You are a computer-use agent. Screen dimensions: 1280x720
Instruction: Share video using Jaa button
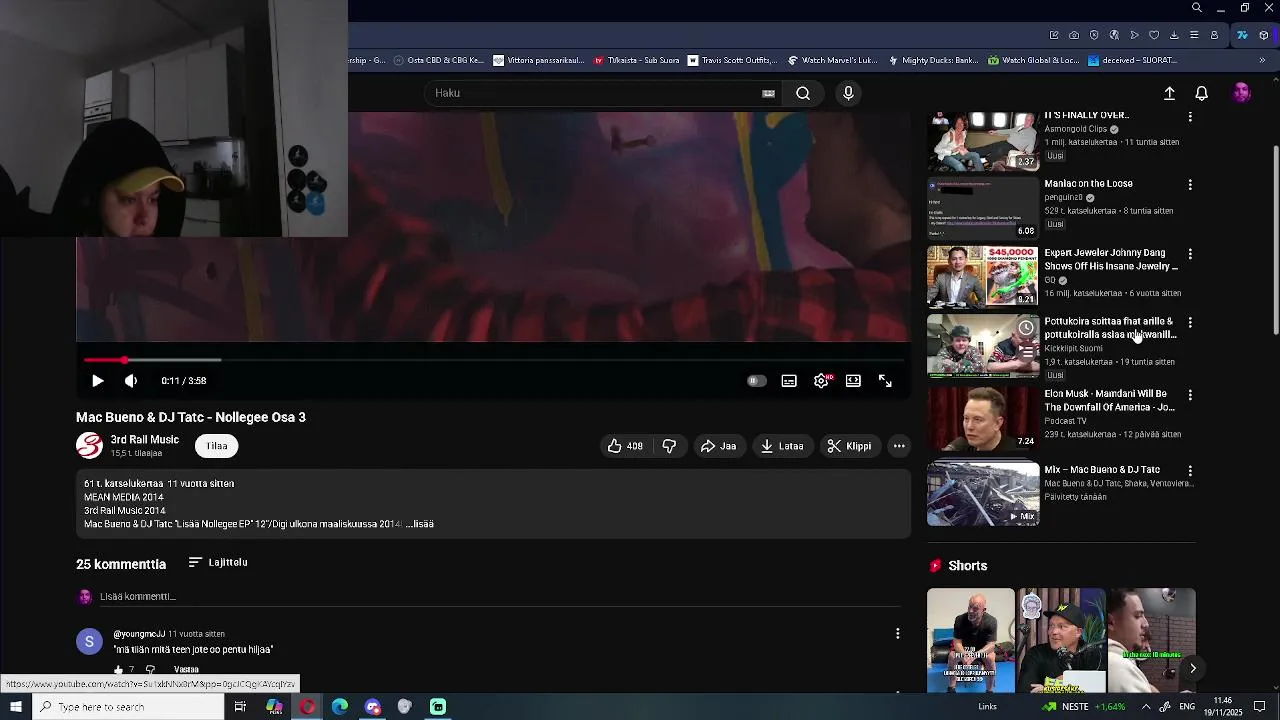click(718, 446)
